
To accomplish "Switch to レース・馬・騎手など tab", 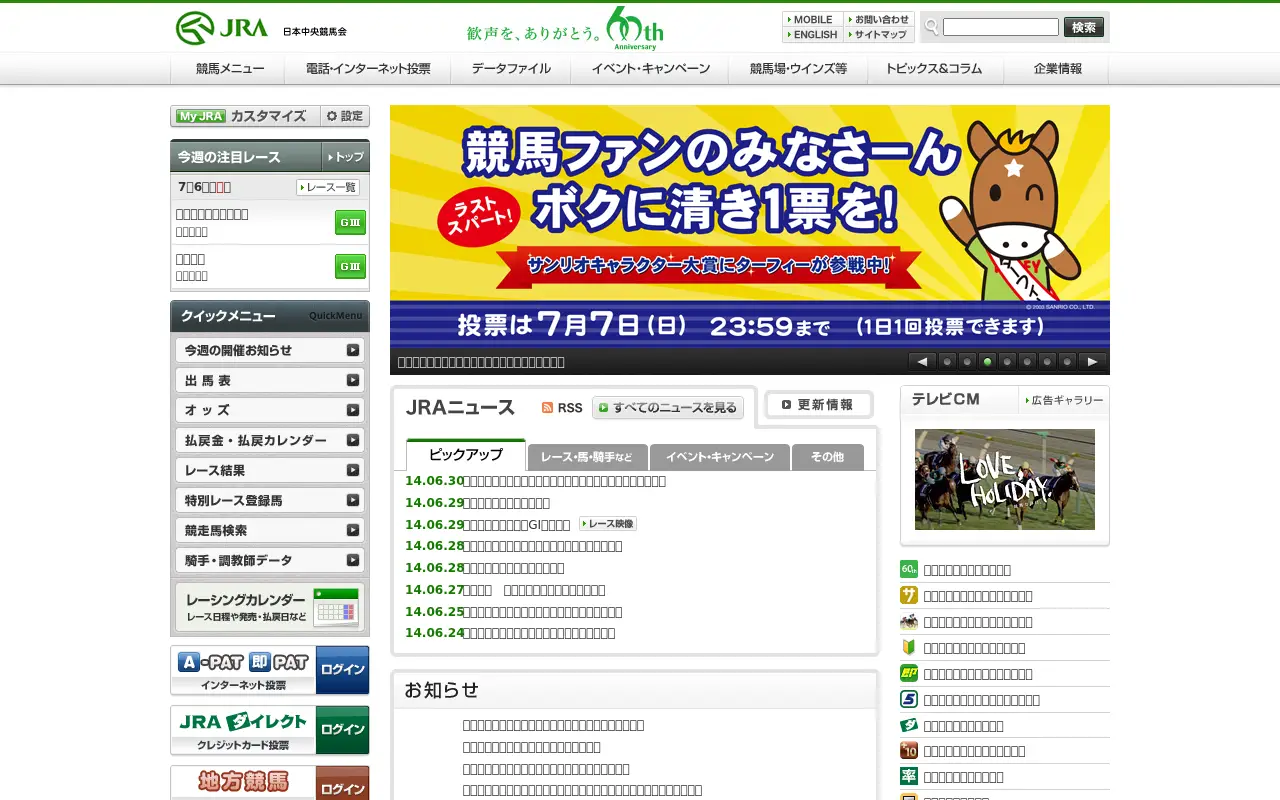I will tap(587, 457).
